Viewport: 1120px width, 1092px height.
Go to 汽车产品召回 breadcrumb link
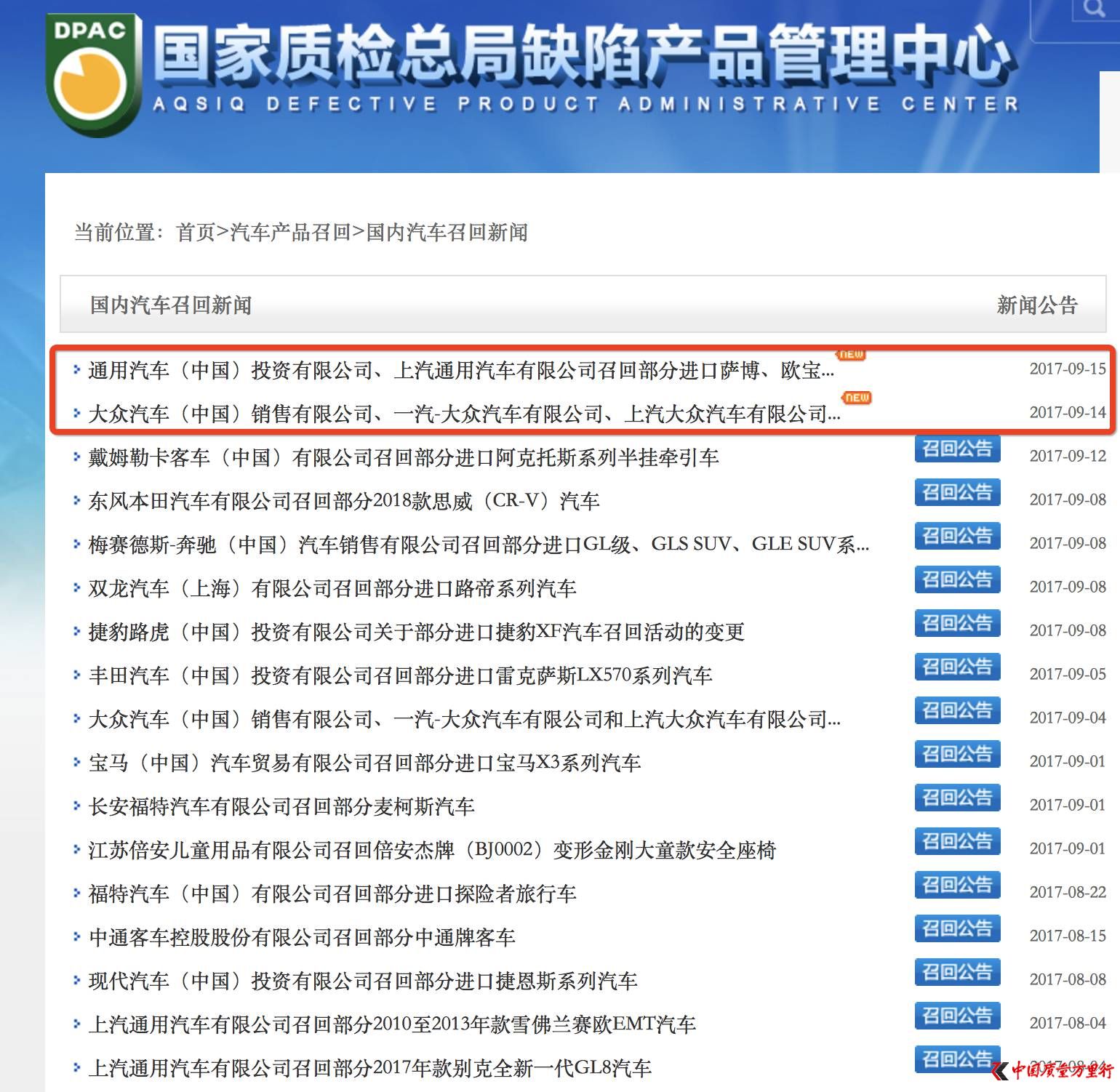[291, 233]
